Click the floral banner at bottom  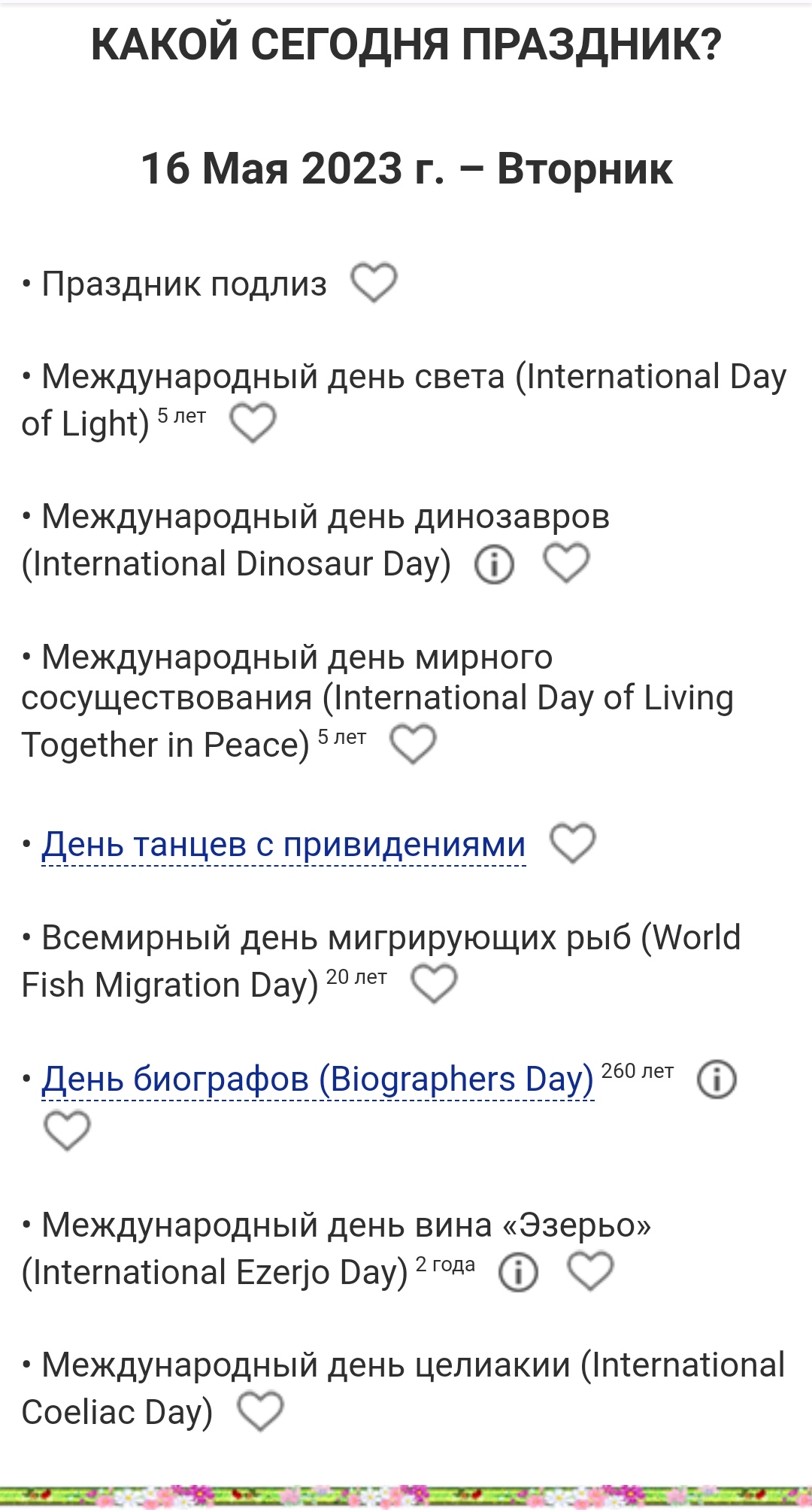tap(406, 1495)
